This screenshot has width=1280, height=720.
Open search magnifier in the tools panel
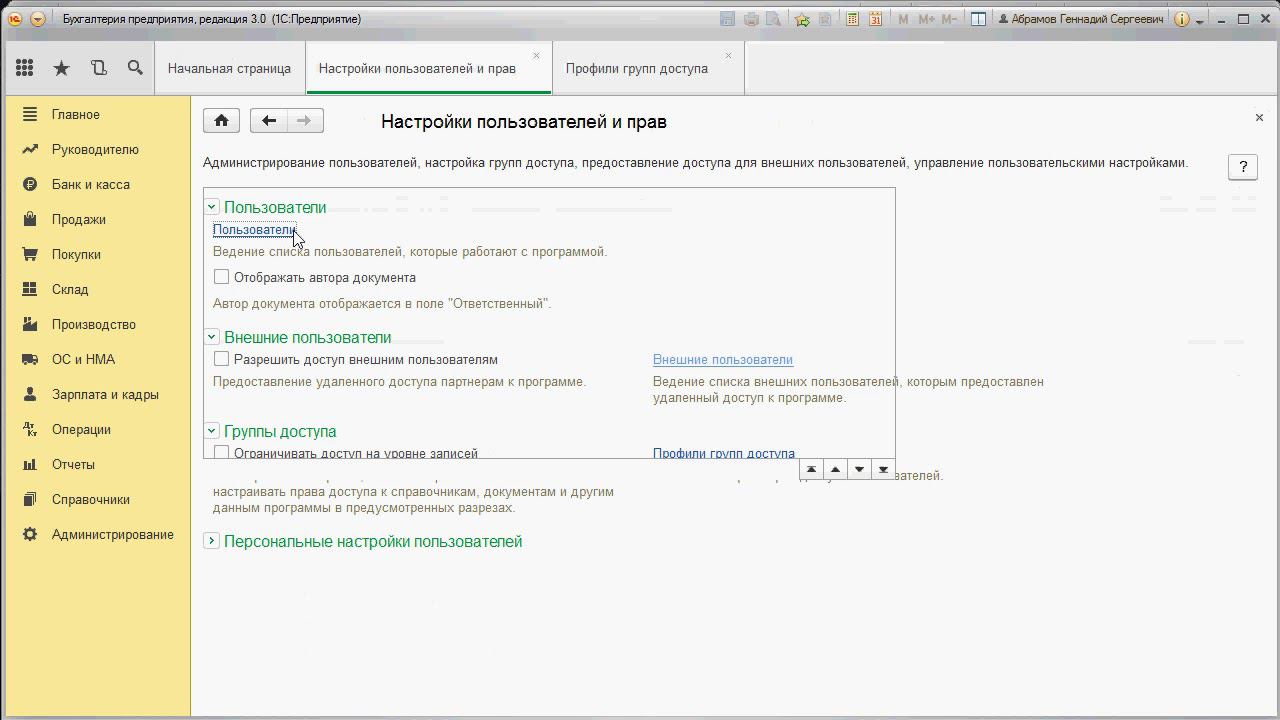135,68
